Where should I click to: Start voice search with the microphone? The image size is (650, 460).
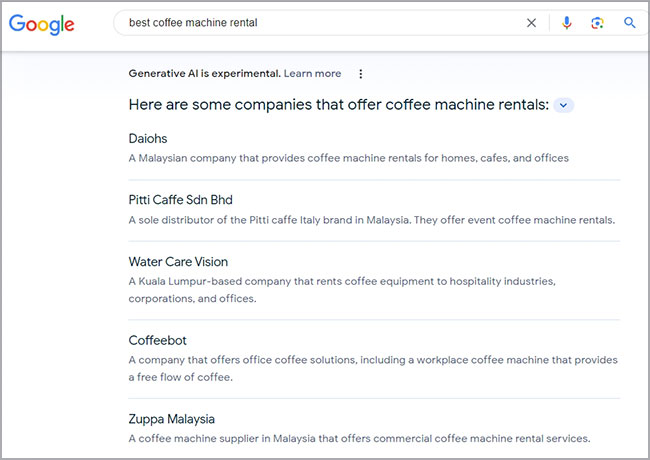[x=567, y=23]
